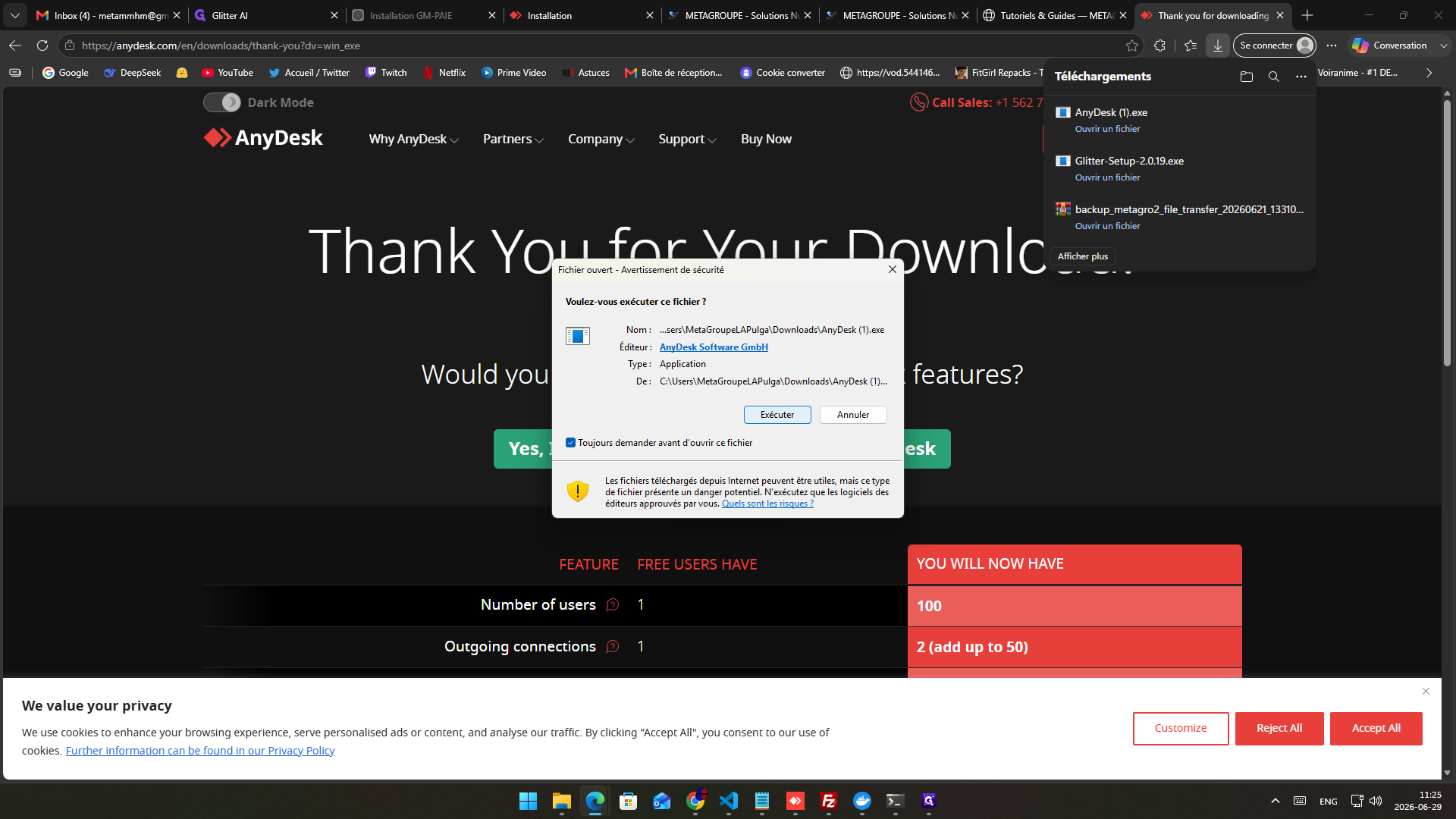Viewport: 1456px width, 819px height.
Task: Close the security warning dialog
Action: (893, 269)
